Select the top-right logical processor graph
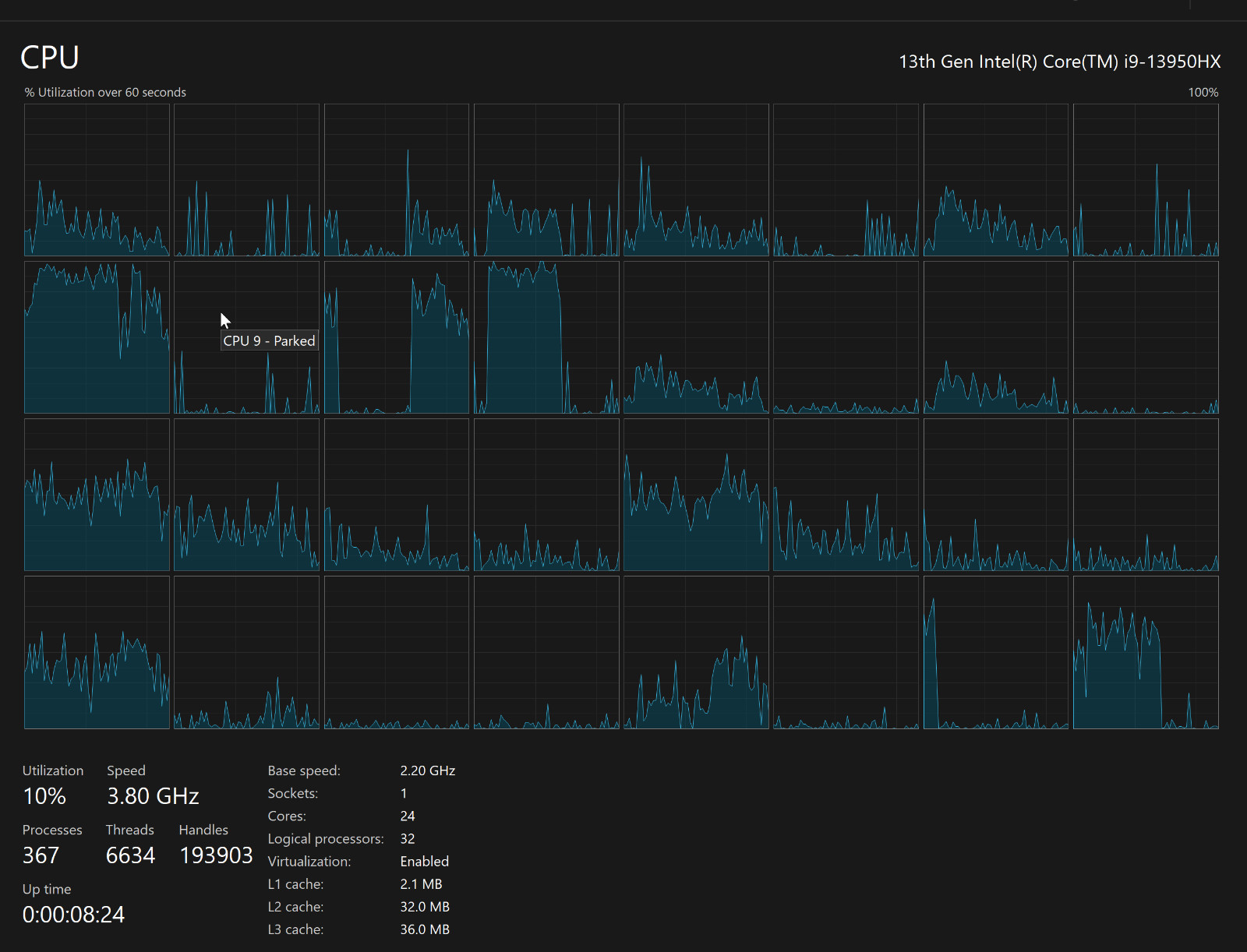Viewport: 1247px width, 952px height. [1146, 180]
